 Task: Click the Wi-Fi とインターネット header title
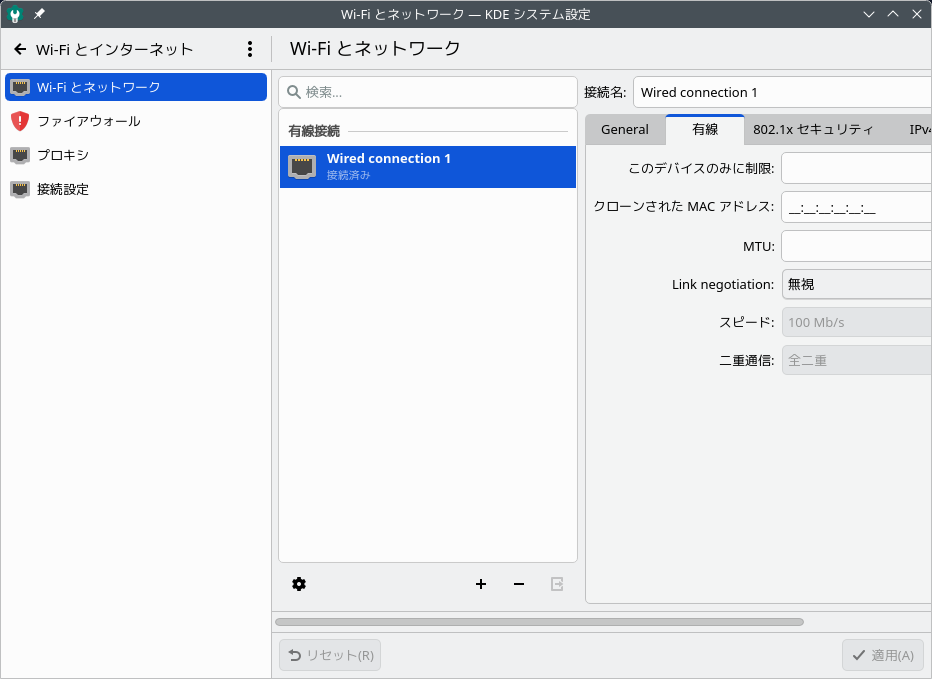tap(115, 49)
